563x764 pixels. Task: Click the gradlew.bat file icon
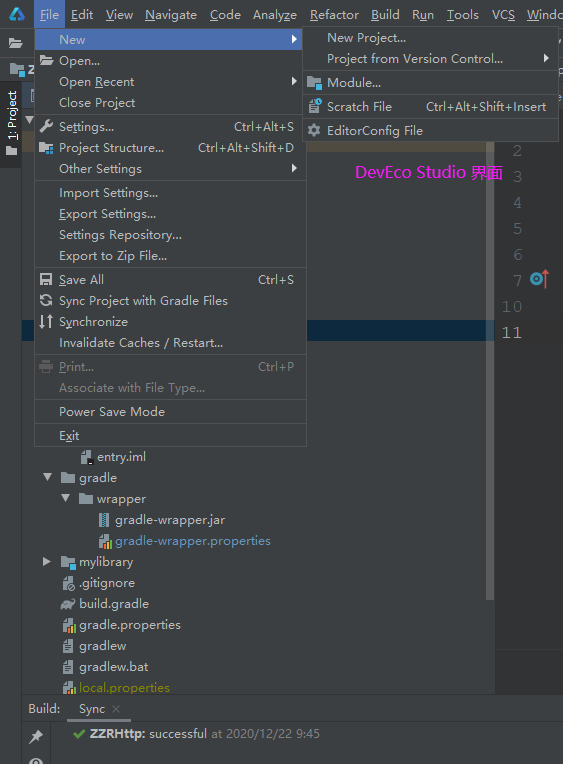68,667
